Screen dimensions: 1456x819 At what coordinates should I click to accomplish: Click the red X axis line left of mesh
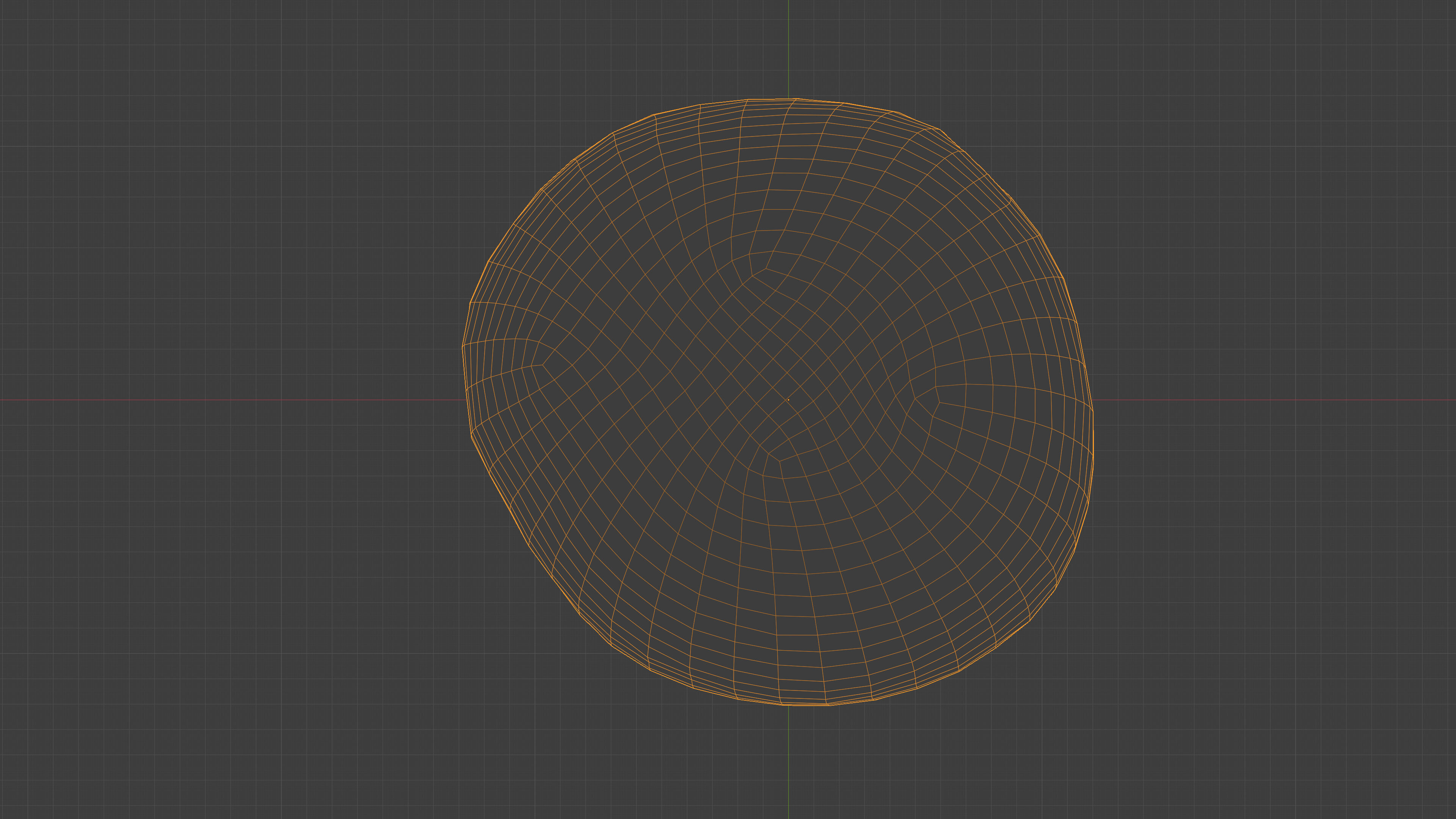click(226, 400)
